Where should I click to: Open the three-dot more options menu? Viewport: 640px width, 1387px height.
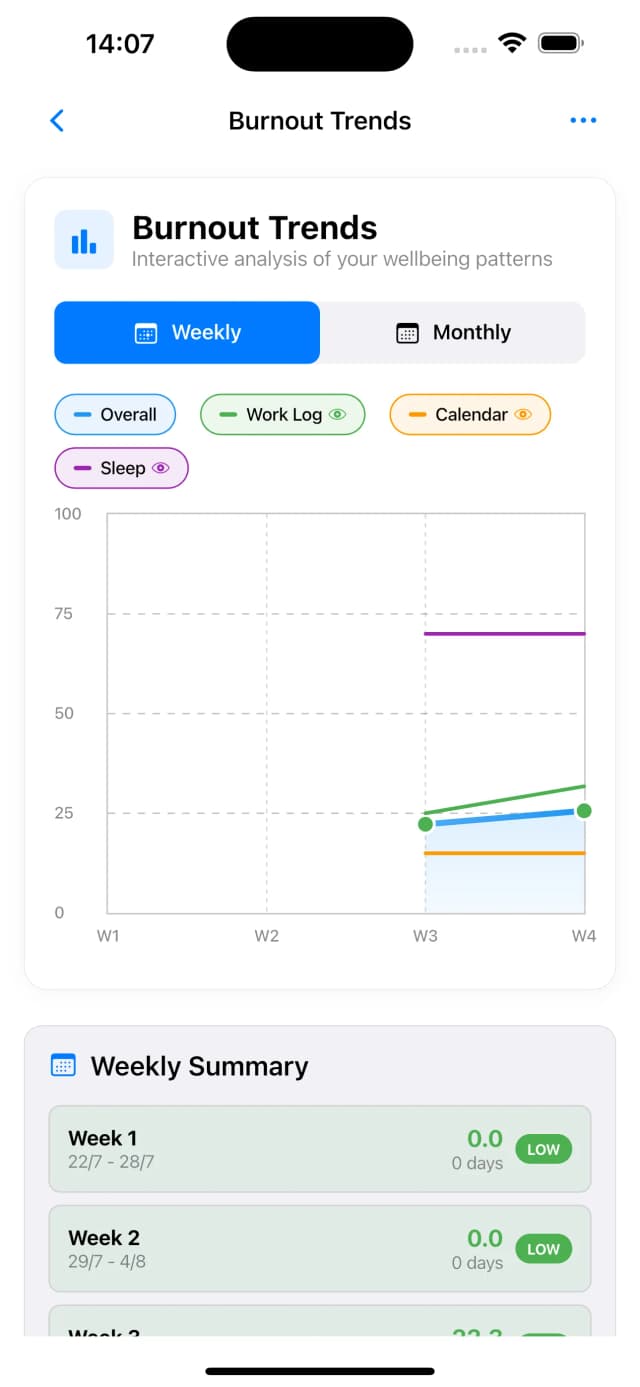pos(582,121)
